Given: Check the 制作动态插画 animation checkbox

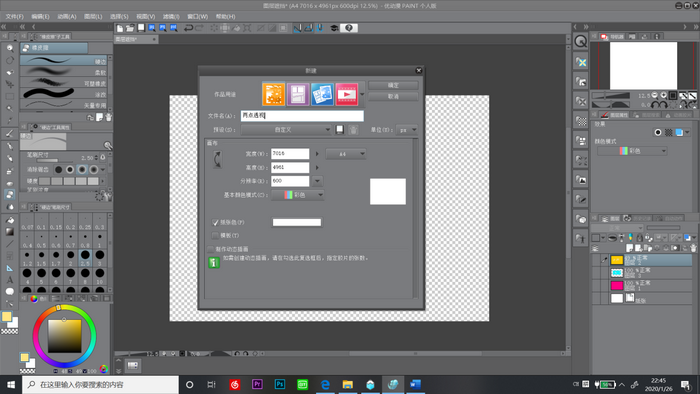Looking at the screenshot, I should [x=211, y=249].
